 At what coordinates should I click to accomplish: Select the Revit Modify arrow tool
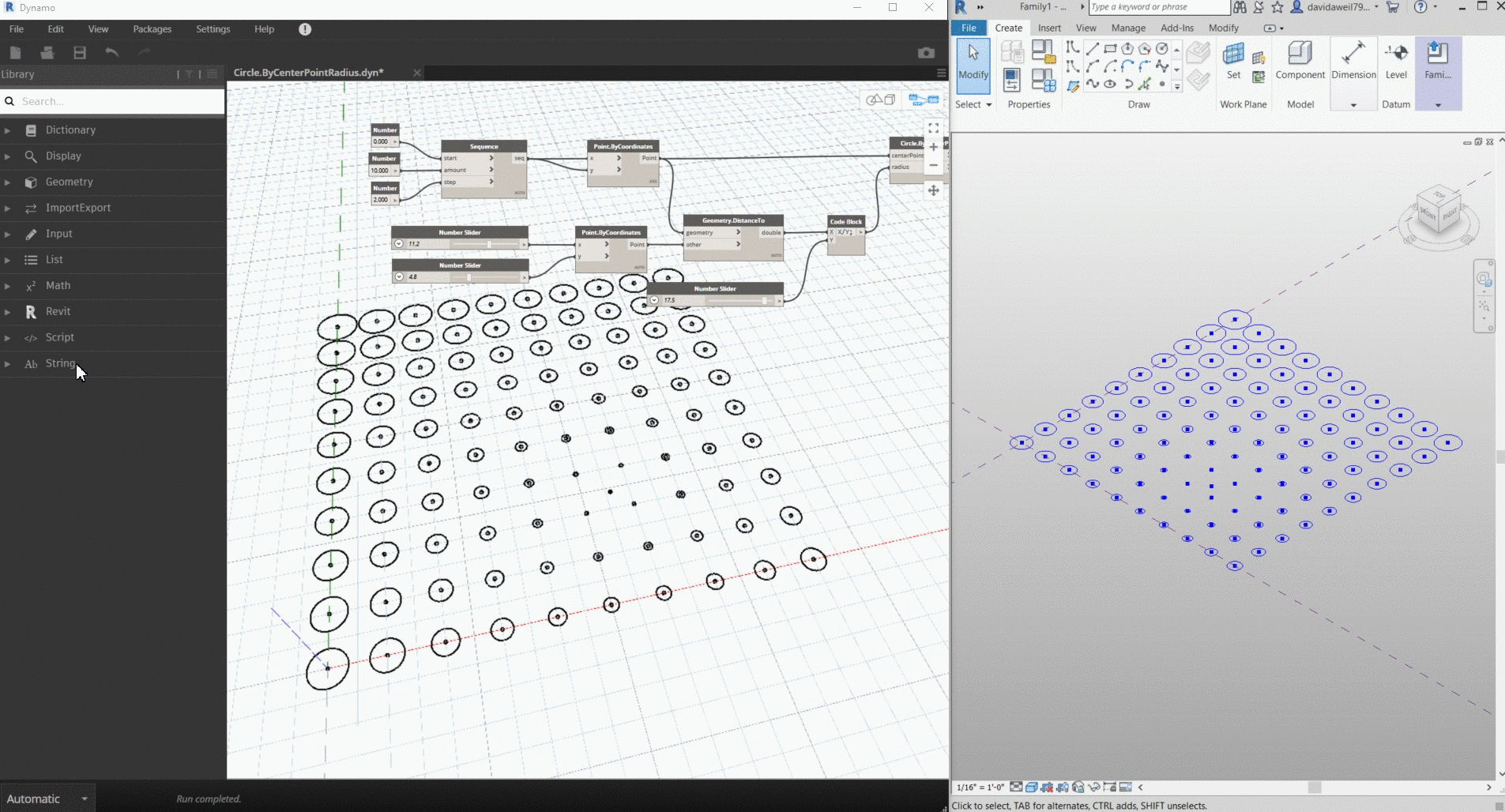click(973, 66)
